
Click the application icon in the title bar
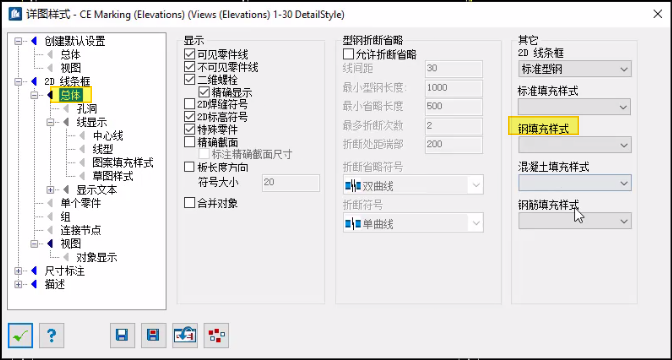coord(15,14)
